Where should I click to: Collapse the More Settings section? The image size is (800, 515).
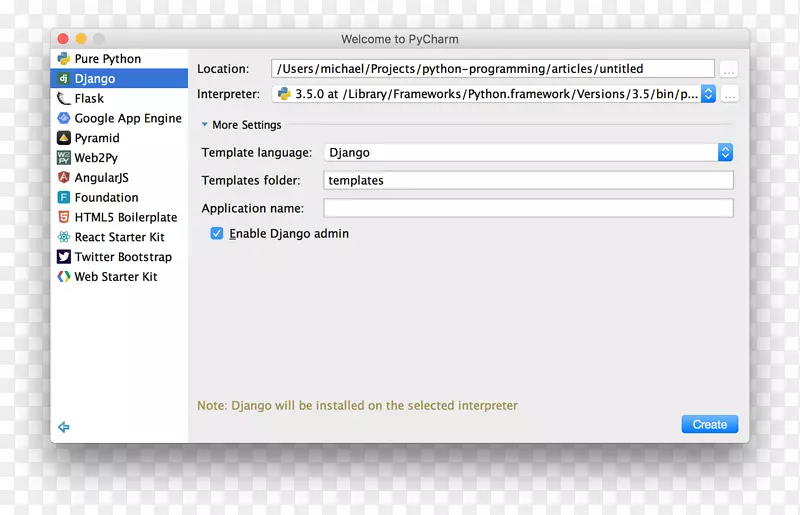click(x=205, y=125)
